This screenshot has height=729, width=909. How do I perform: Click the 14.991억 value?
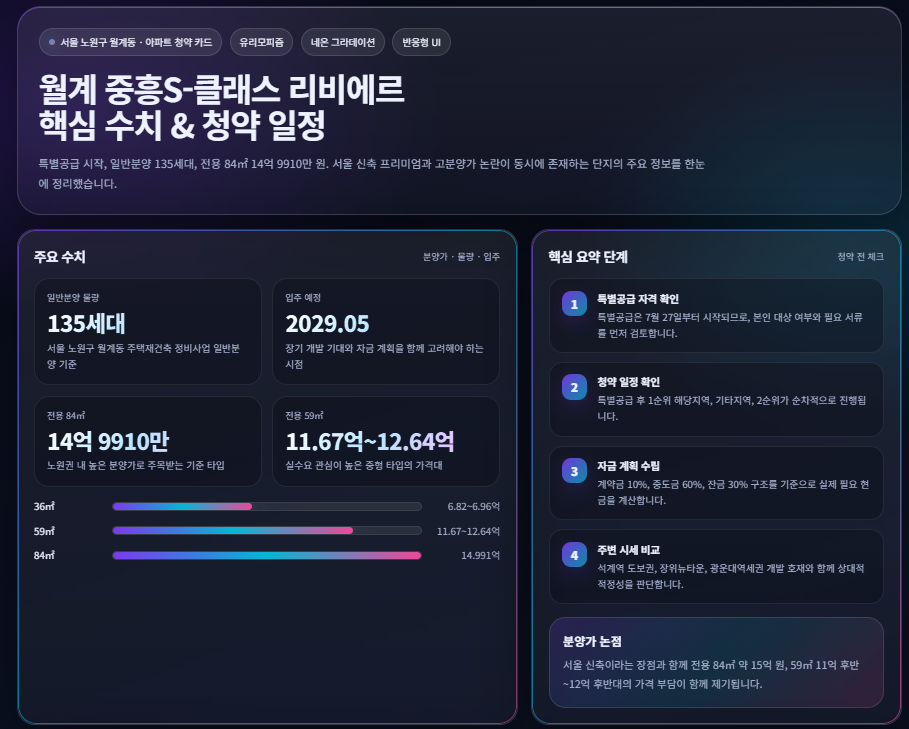pos(480,555)
